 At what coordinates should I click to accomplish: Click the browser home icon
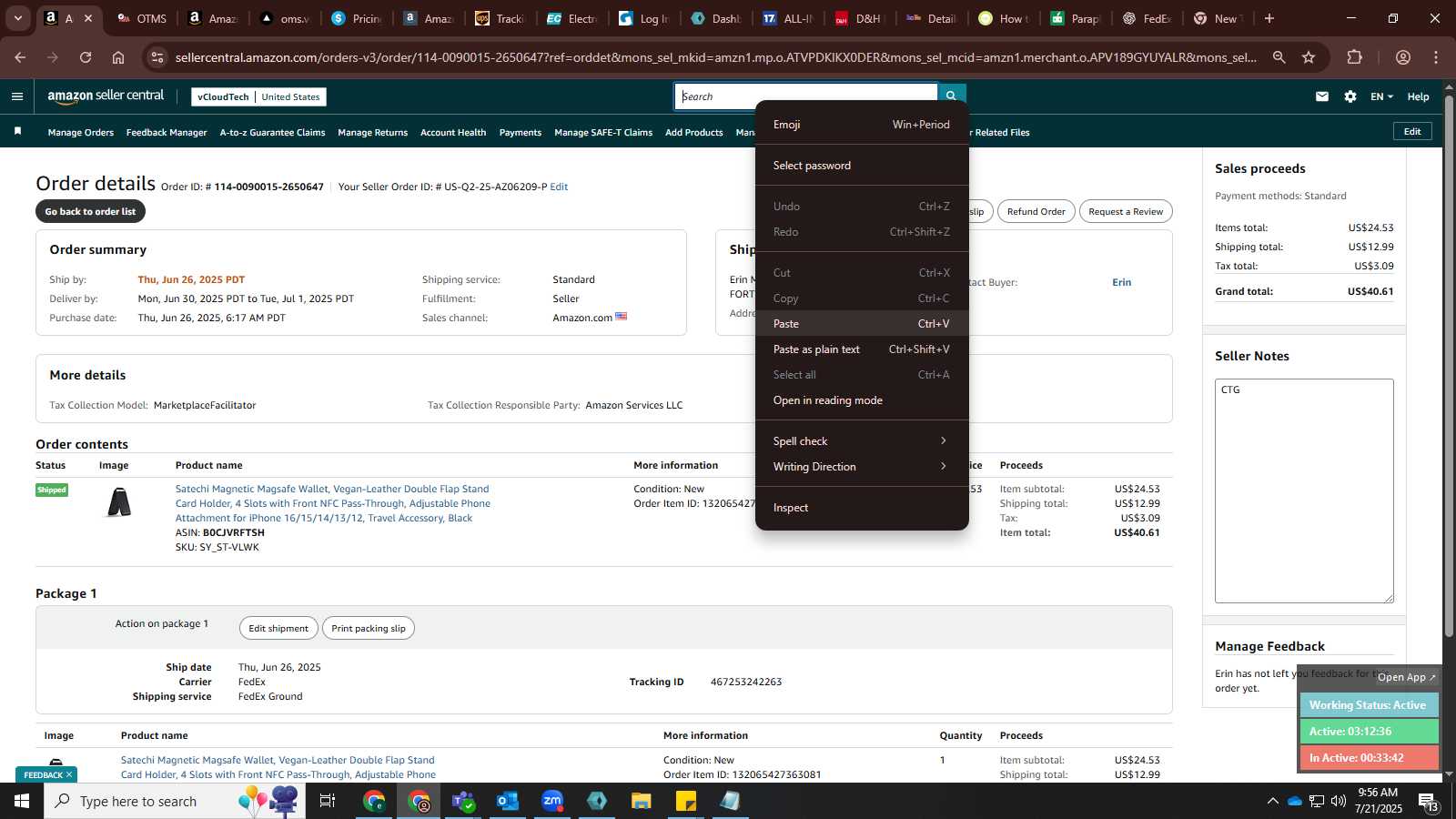pyautogui.click(x=118, y=57)
